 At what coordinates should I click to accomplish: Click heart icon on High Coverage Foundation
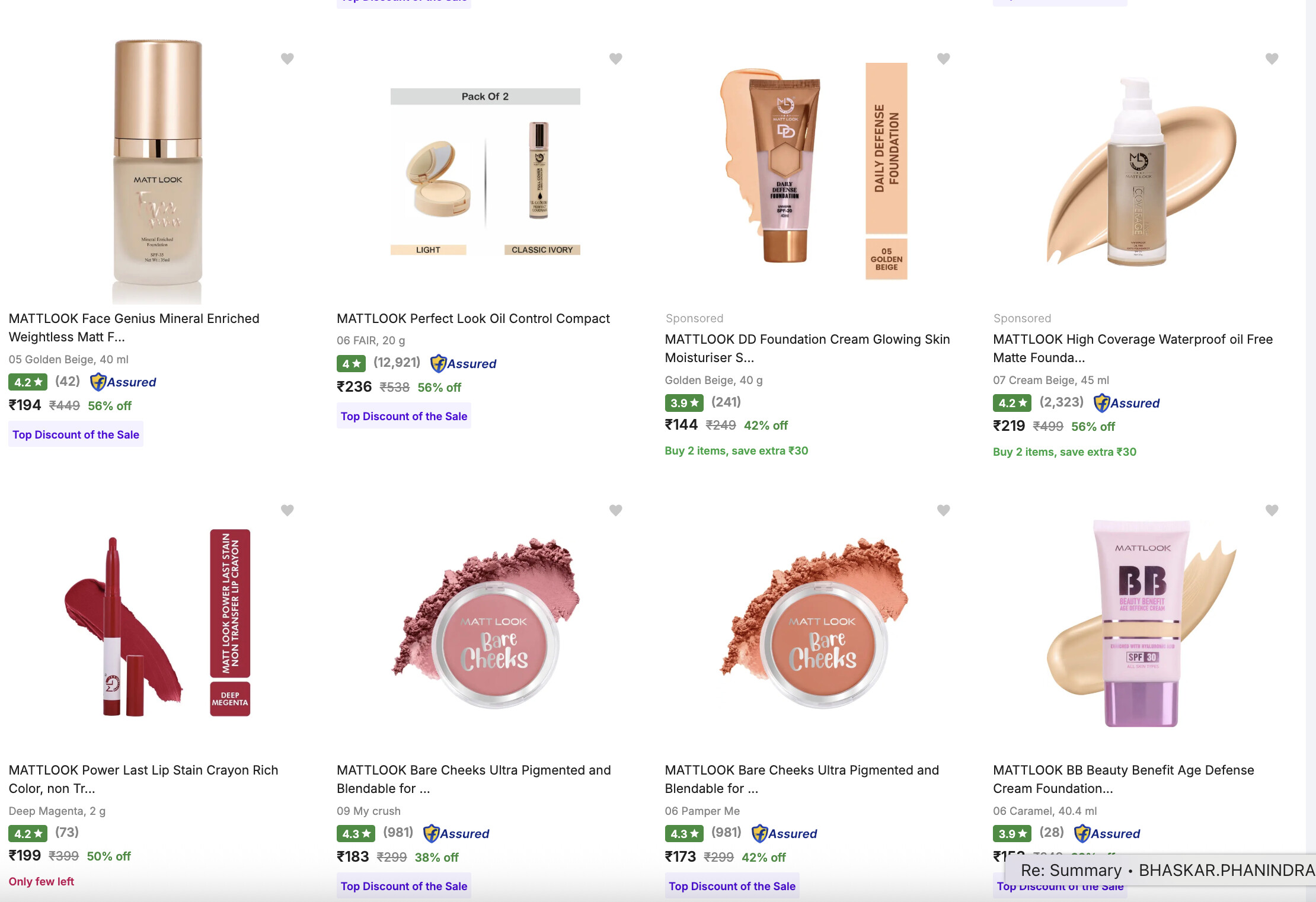click(x=1272, y=59)
